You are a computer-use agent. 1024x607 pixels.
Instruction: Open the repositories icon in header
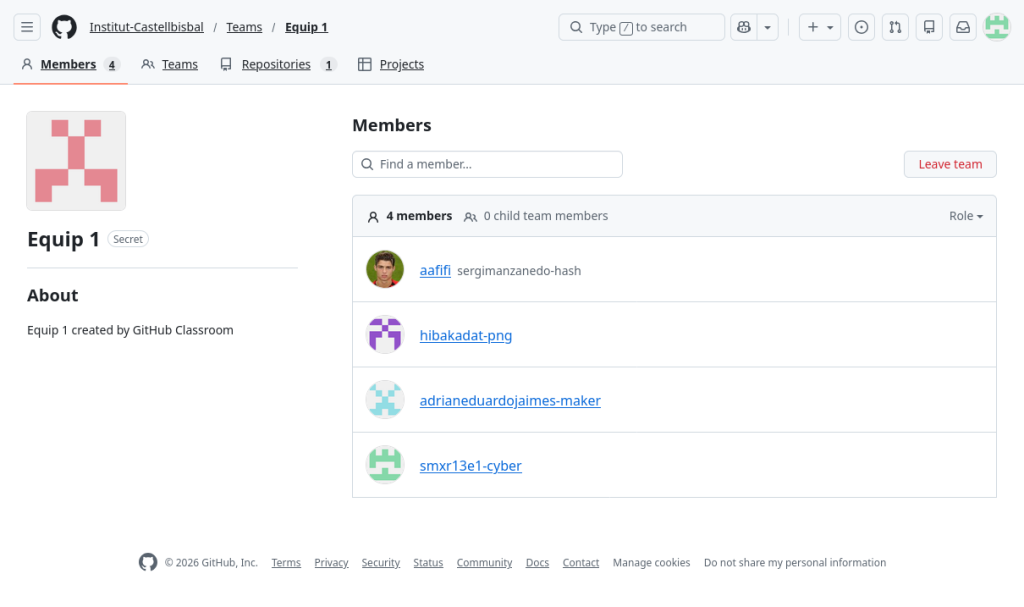929,27
